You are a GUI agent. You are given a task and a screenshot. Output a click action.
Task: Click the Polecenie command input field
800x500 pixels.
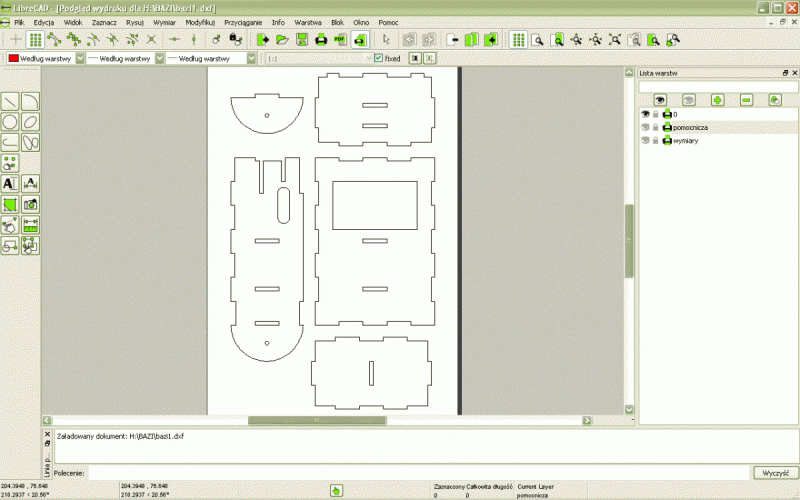[420, 472]
